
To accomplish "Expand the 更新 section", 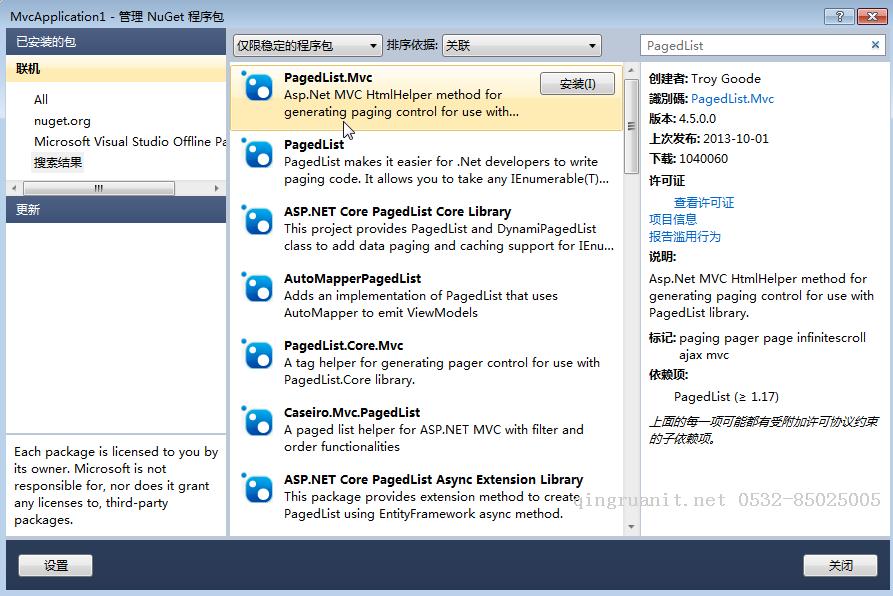I will pyautogui.click(x=116, y=209).
